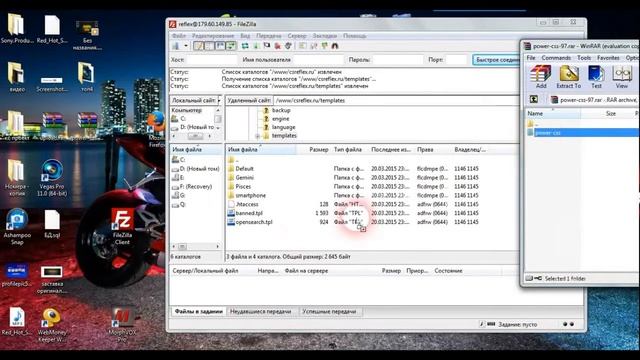Click the remote site path field
Screen dimensions: 640x360
[x=396, y=100]
